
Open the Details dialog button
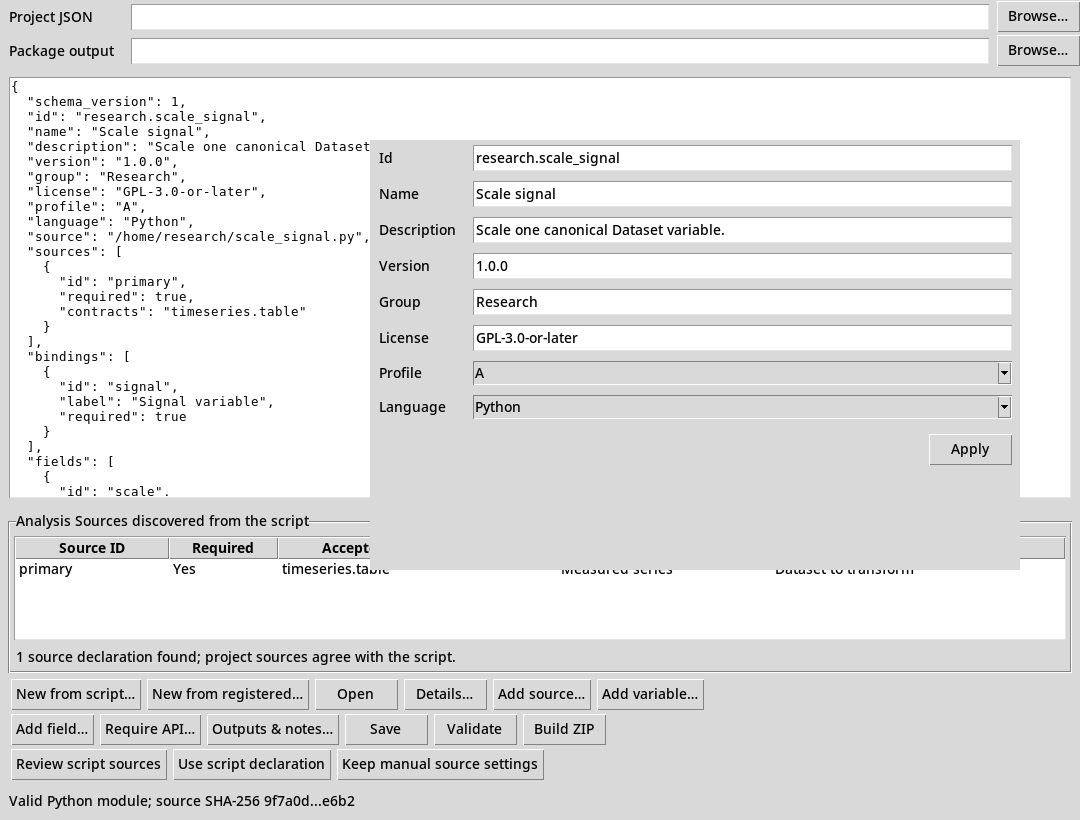click(x=444, y=694)
